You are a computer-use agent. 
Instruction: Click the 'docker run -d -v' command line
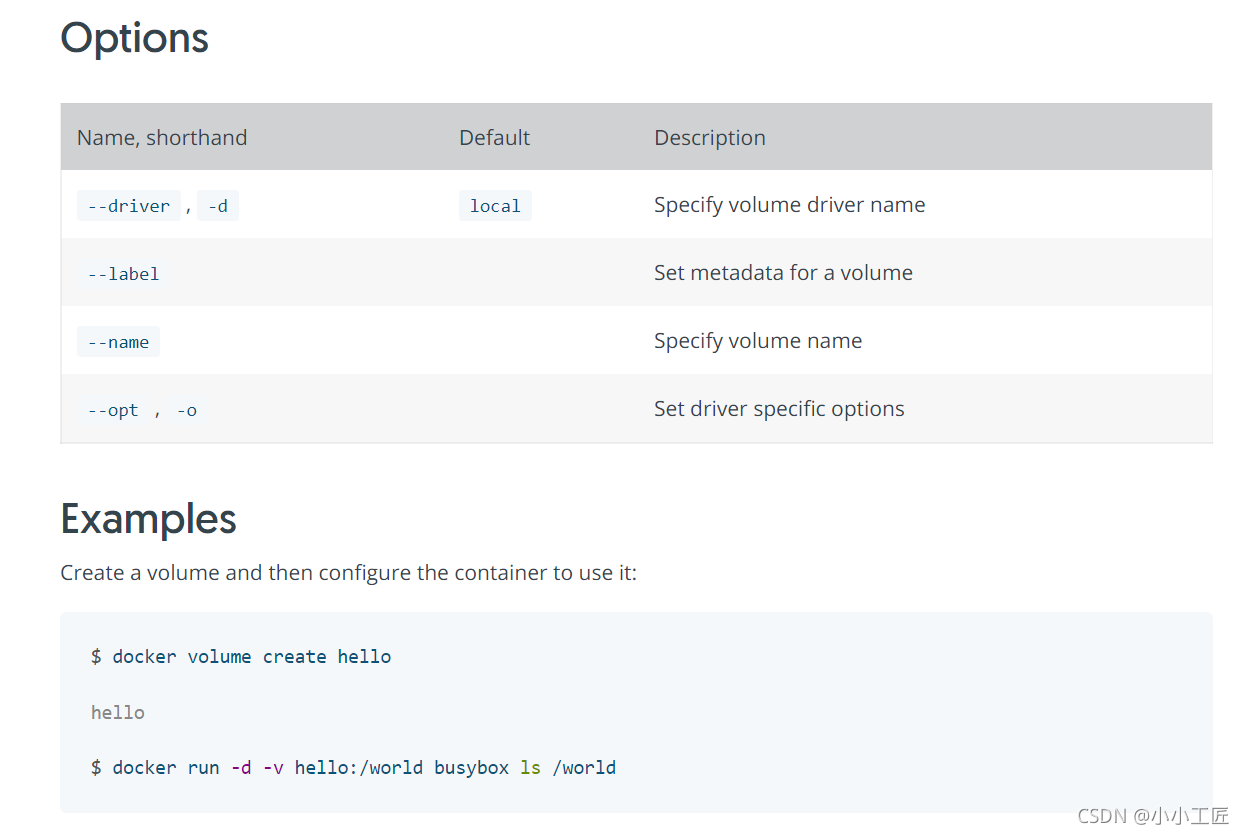pos(353,768)
